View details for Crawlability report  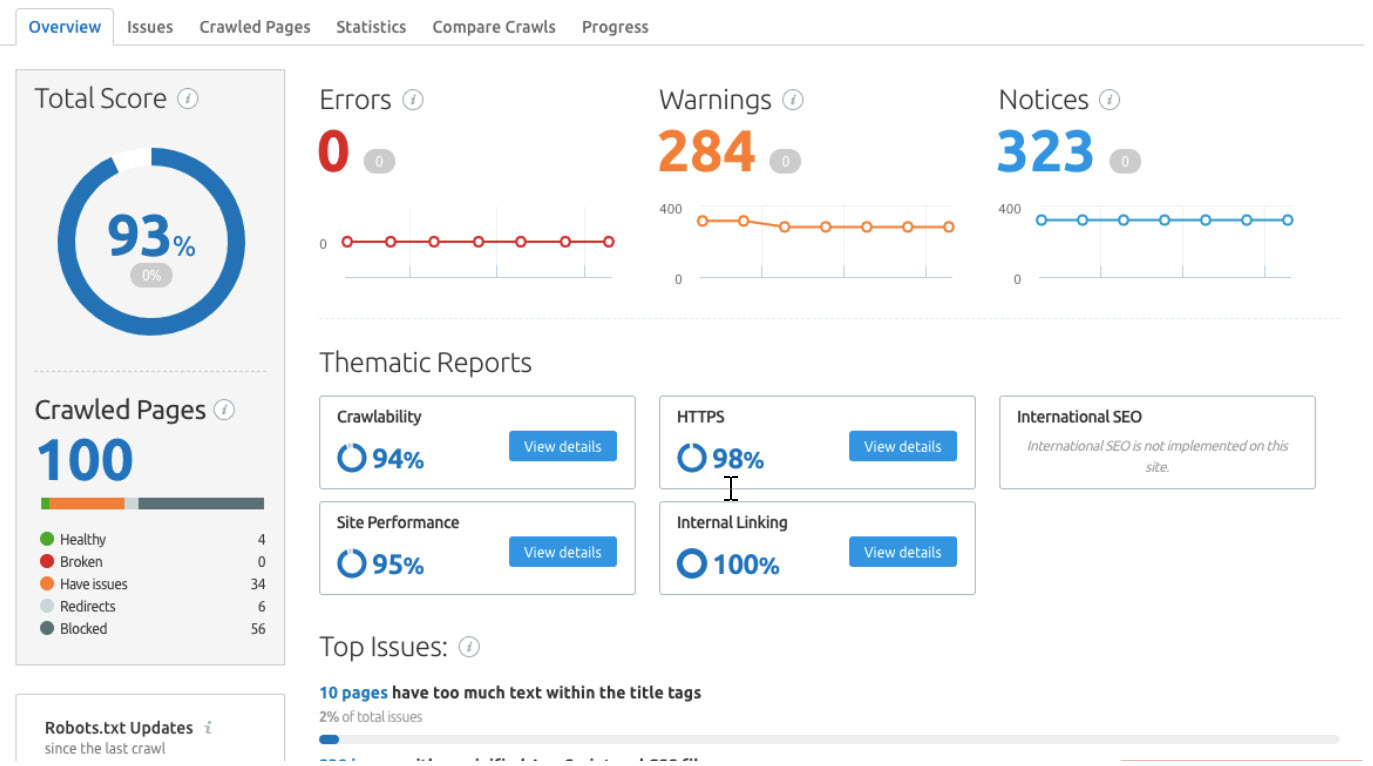pos(562,446)
